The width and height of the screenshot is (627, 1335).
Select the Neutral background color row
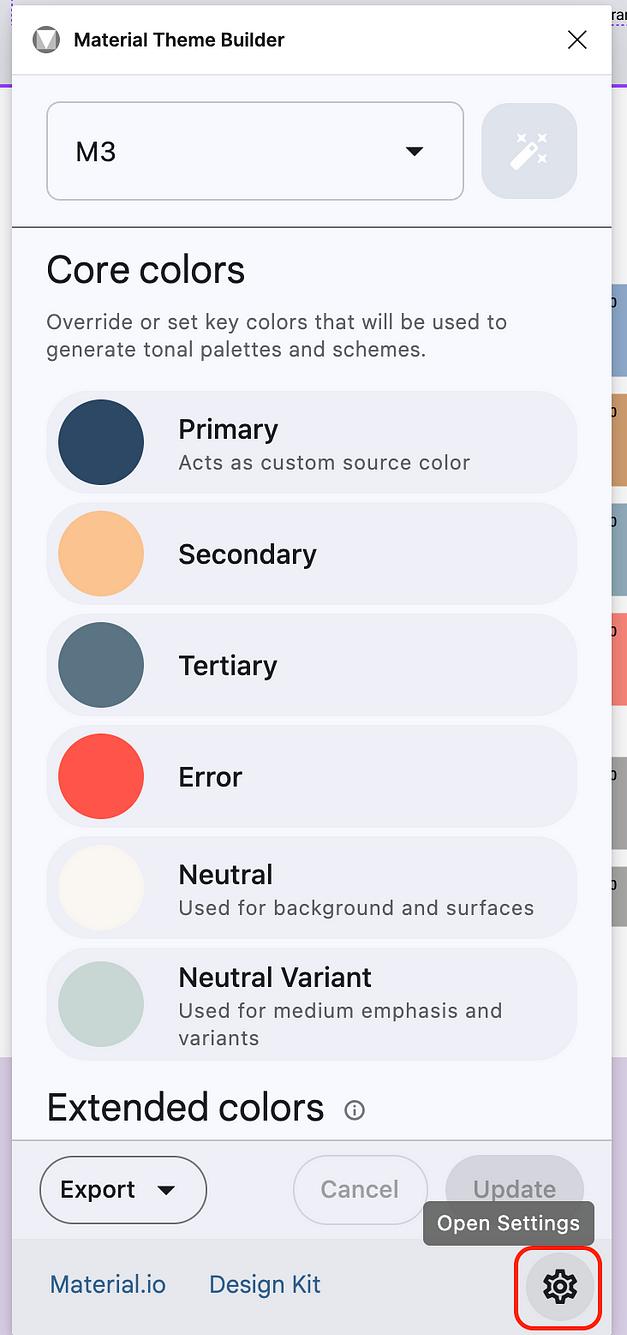pyautogui.click(x=312, y=888)
